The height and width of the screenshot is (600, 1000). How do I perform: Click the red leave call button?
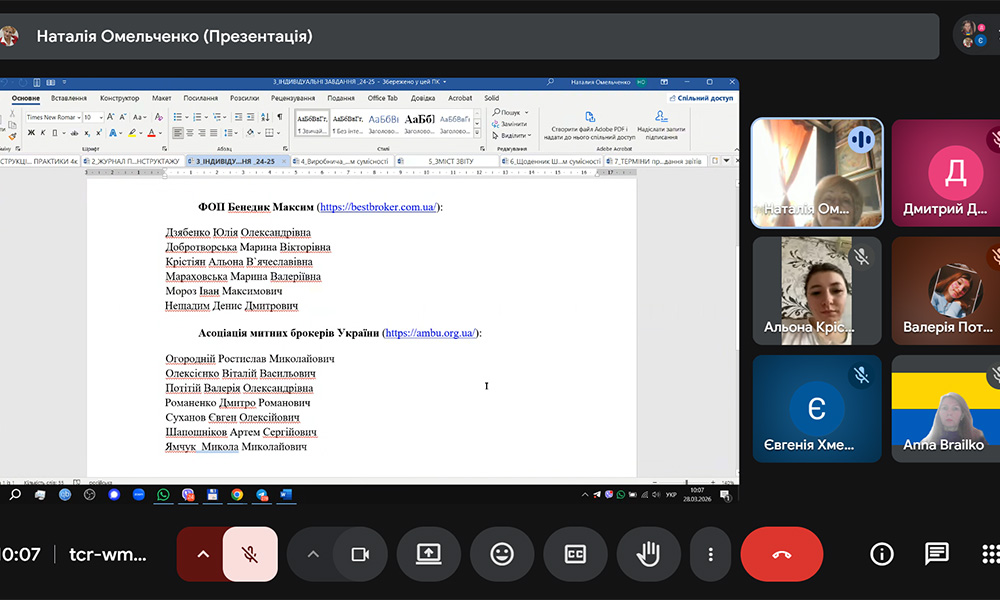[781, 554]
